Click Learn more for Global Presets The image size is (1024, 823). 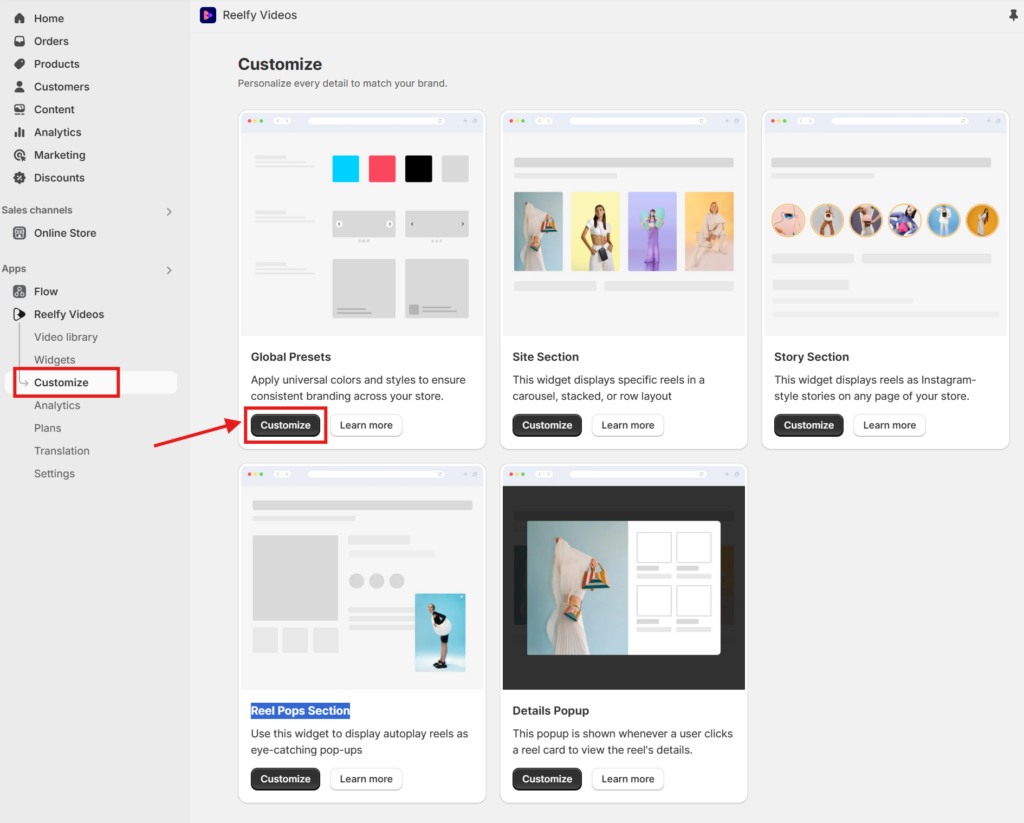[366, 425]
